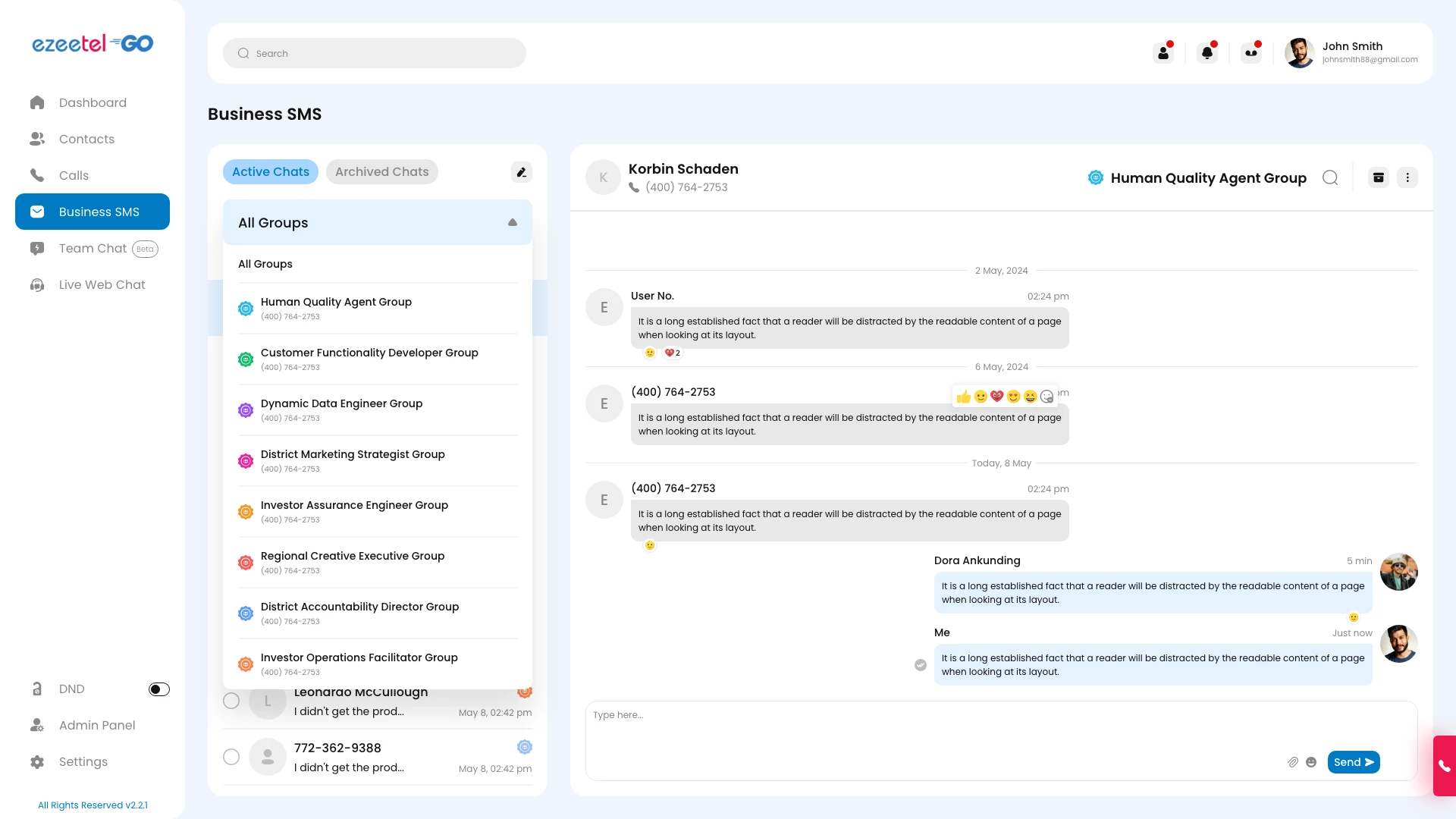Toggle the DND switch
The width and height of the screenshot is (1456, 819).
[x=158, y=689]
